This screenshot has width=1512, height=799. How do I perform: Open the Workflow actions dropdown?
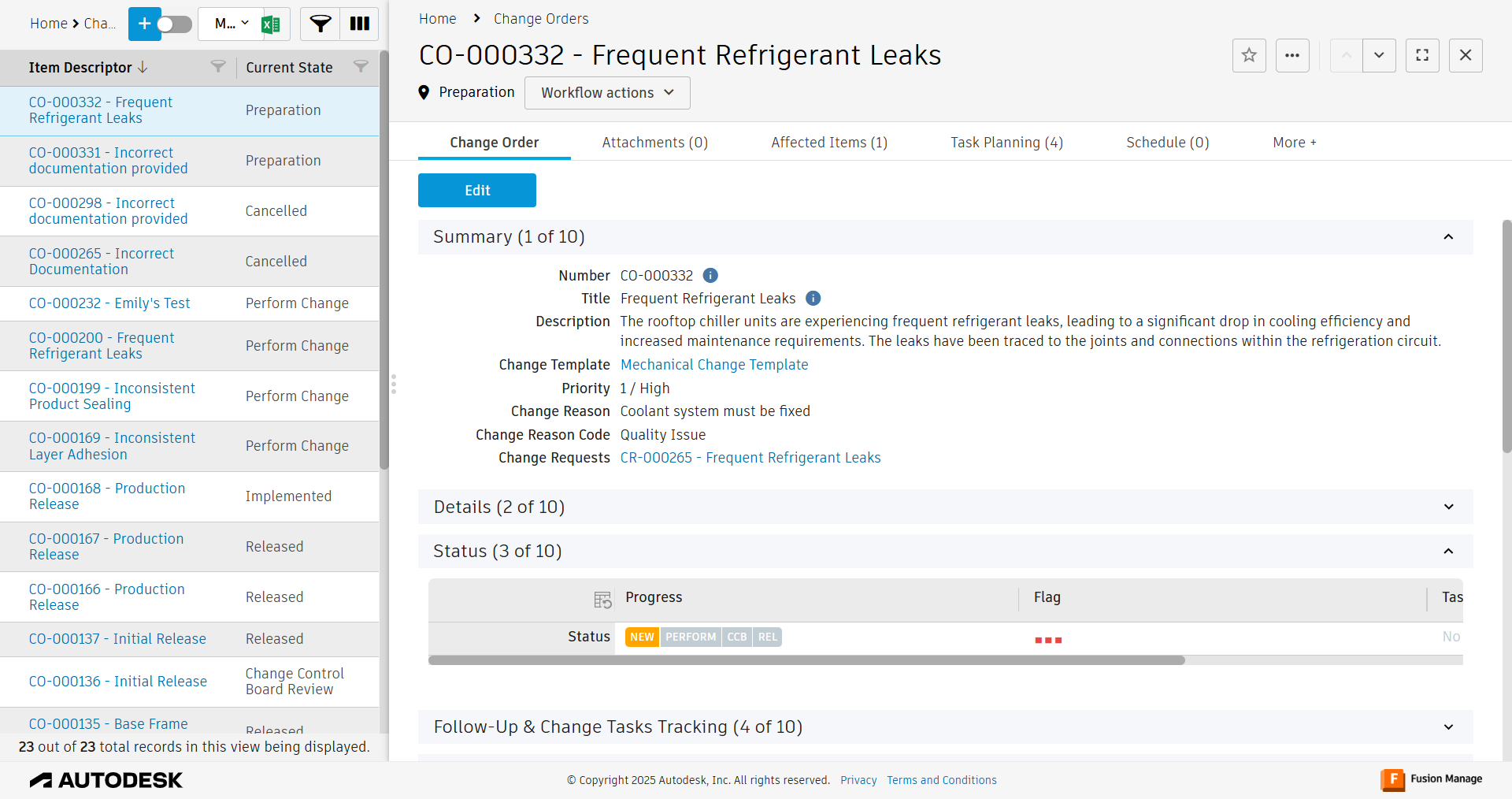point(607,93)
